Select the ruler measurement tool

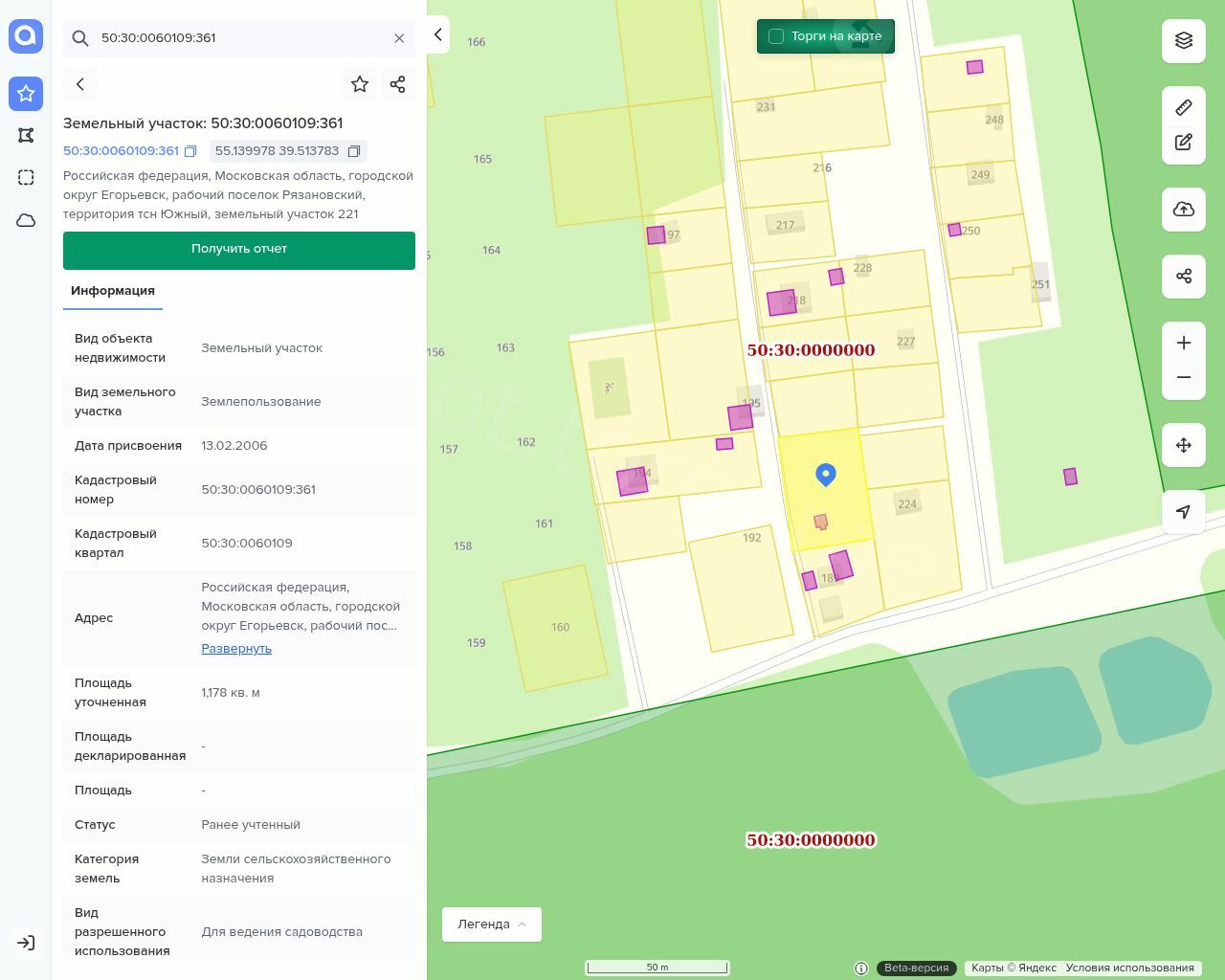(x=1183, y=107)
